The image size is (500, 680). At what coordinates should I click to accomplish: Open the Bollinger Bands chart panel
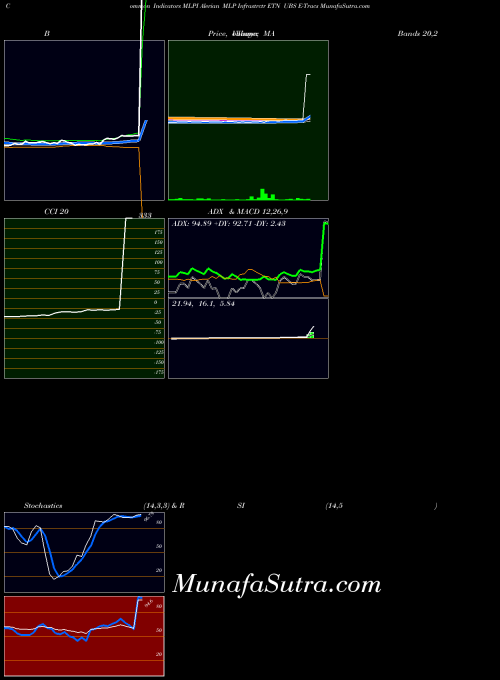point(85,121)
